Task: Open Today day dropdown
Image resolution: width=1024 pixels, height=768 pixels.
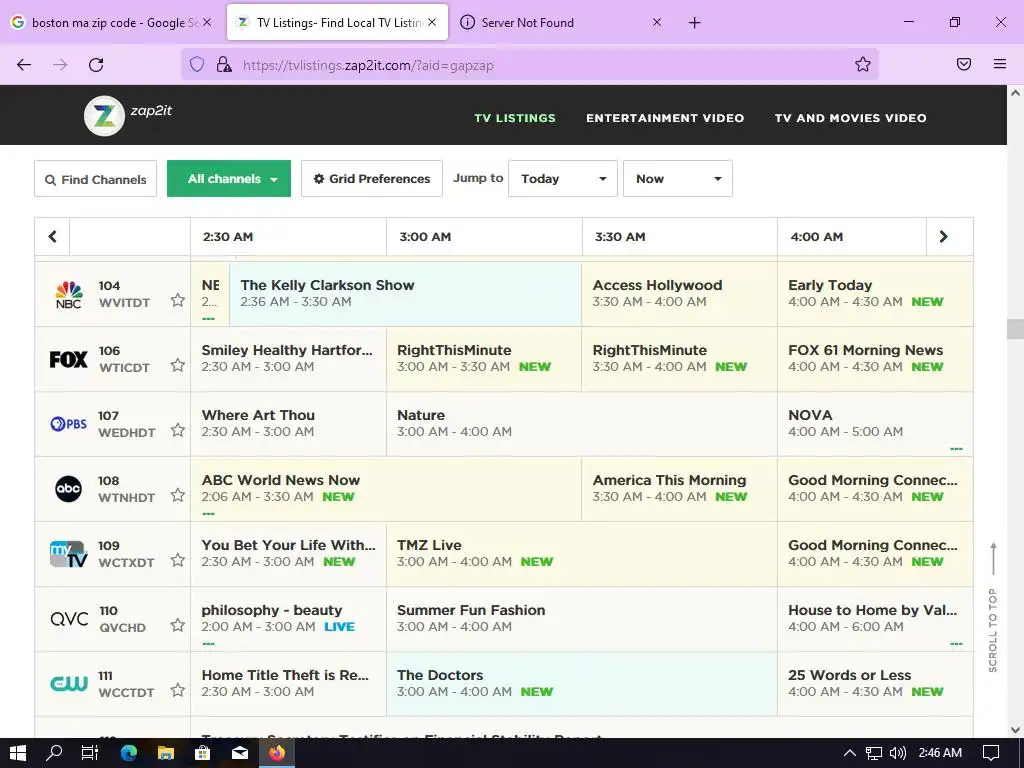Action: tap(563, 178)
